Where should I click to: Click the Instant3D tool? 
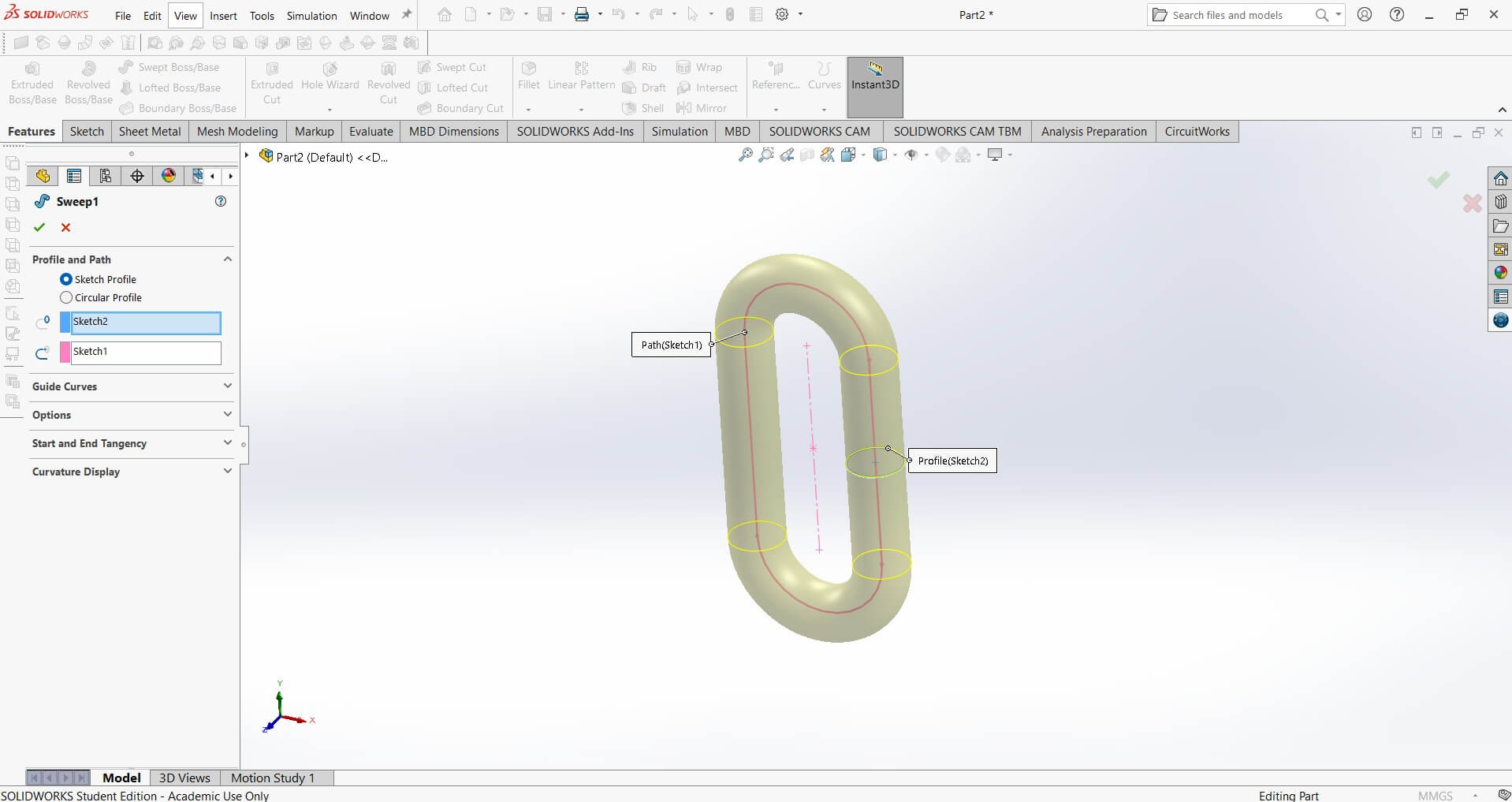[875, 87]
